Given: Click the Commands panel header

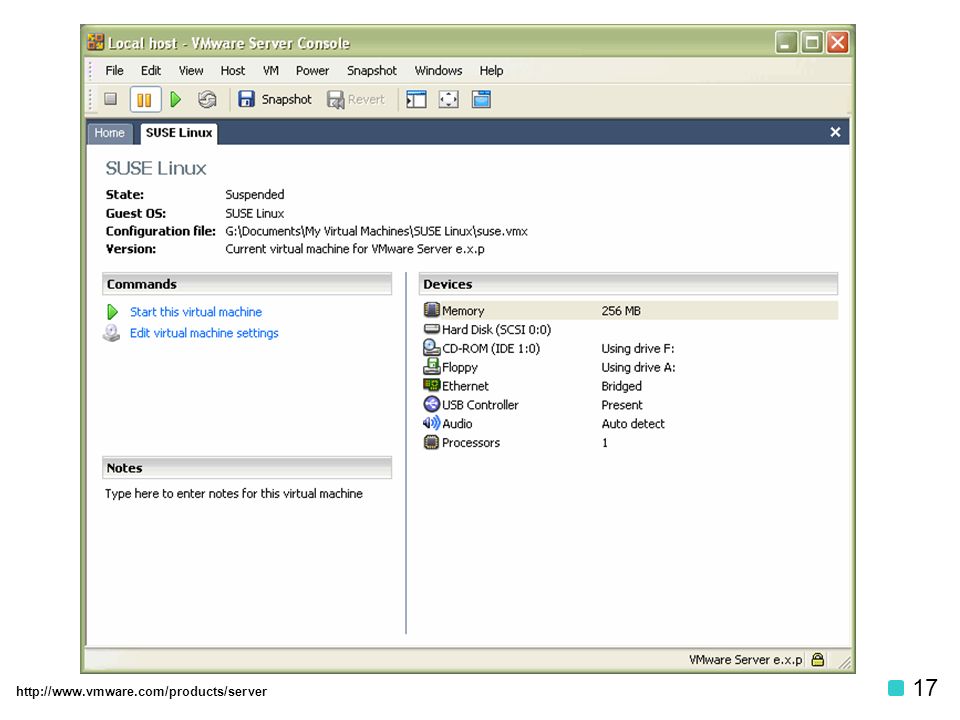Looking at the screenshot, I should pos(247,284).
